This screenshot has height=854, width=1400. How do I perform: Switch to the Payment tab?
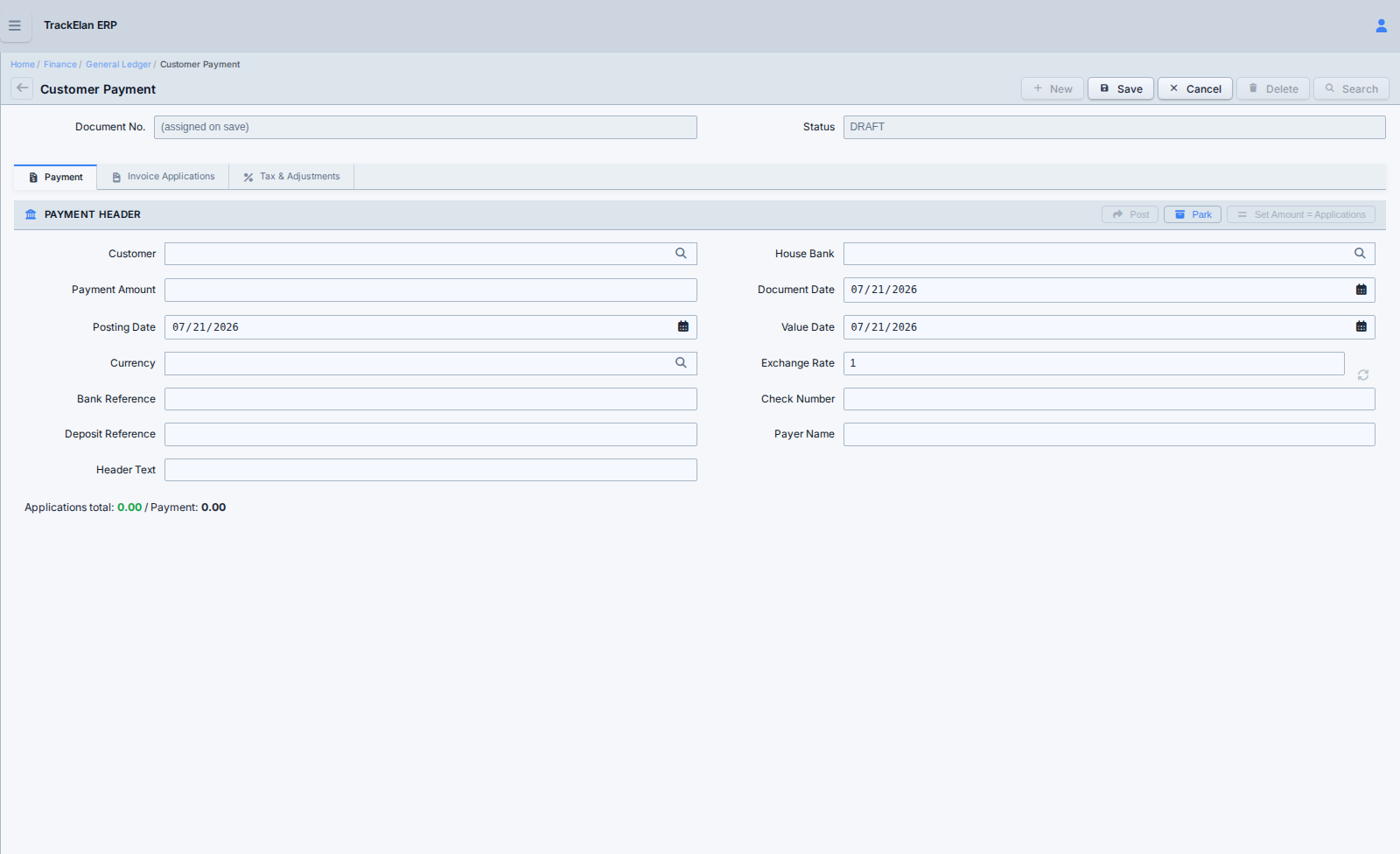pyautogui.click(x=56, y=177)
